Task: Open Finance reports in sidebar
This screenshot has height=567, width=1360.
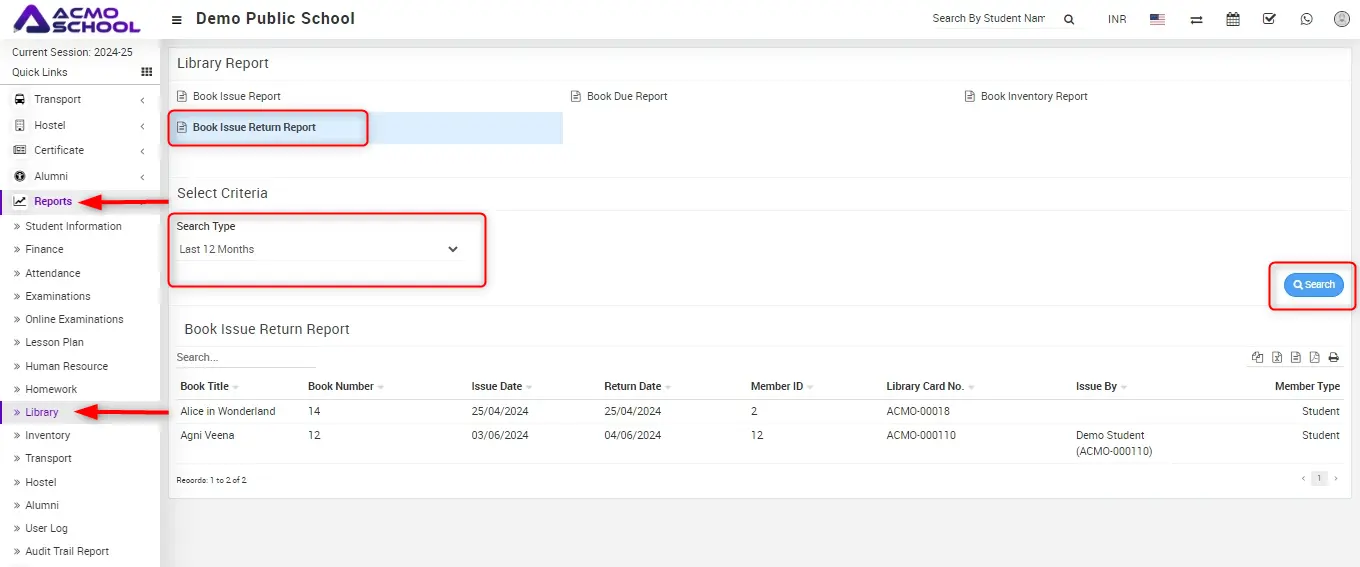Action: (x=44, y=249)
